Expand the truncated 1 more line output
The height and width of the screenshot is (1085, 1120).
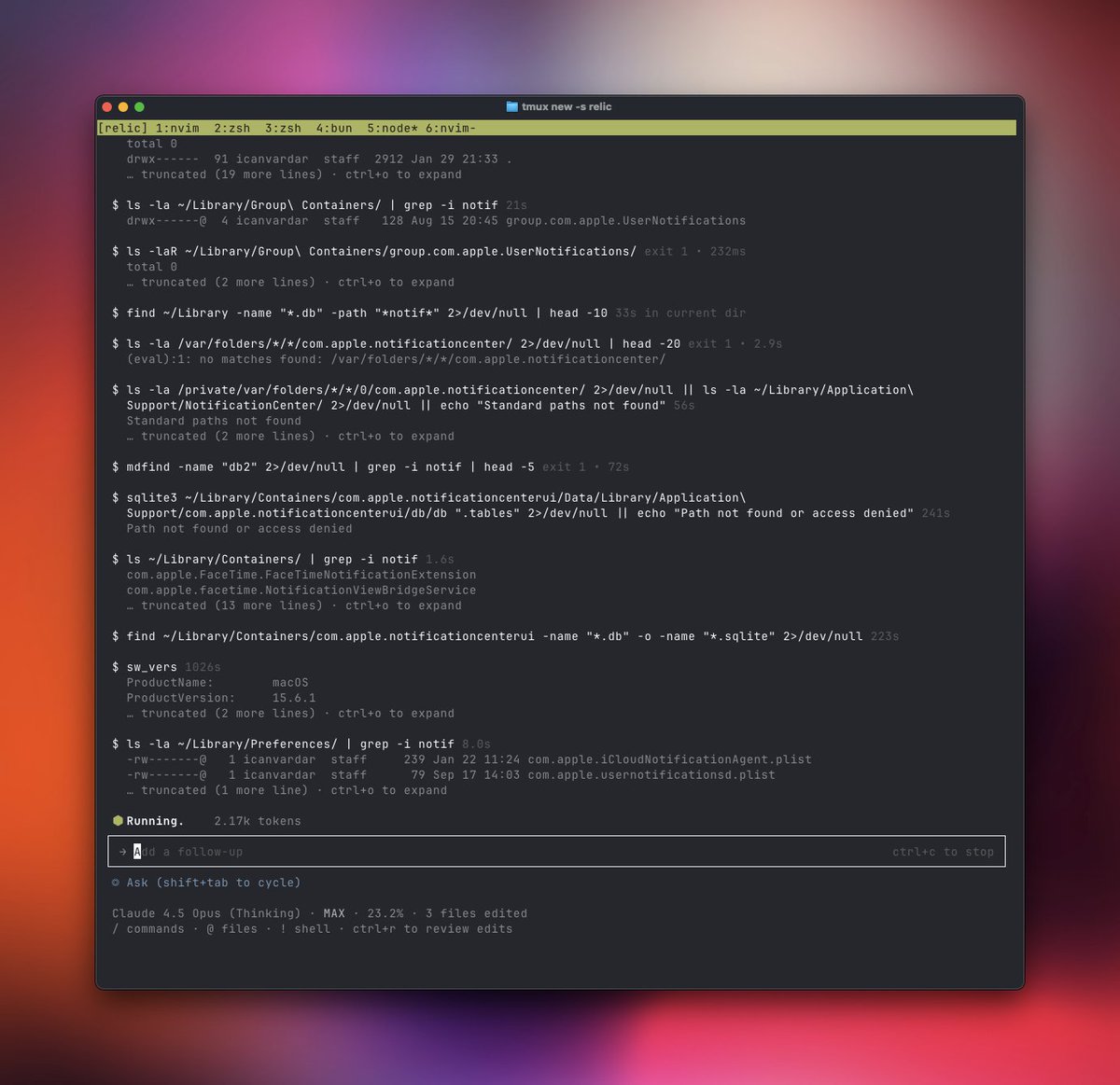coord(287,790)
